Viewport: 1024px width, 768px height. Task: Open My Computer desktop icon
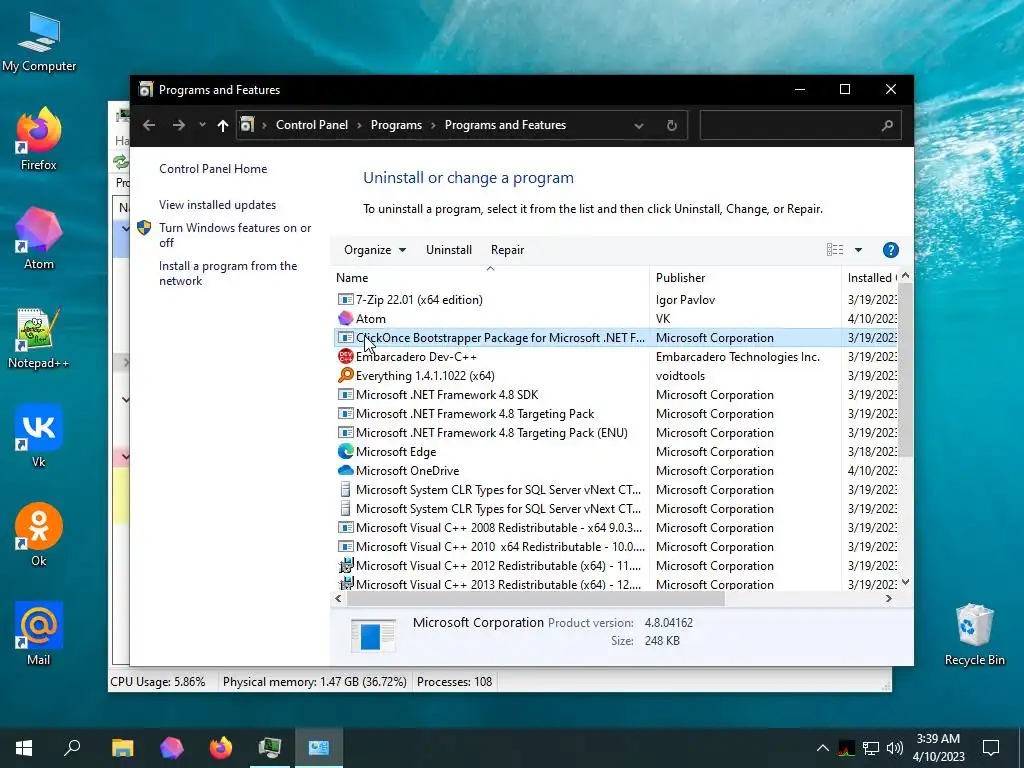[x=39, y=42]
